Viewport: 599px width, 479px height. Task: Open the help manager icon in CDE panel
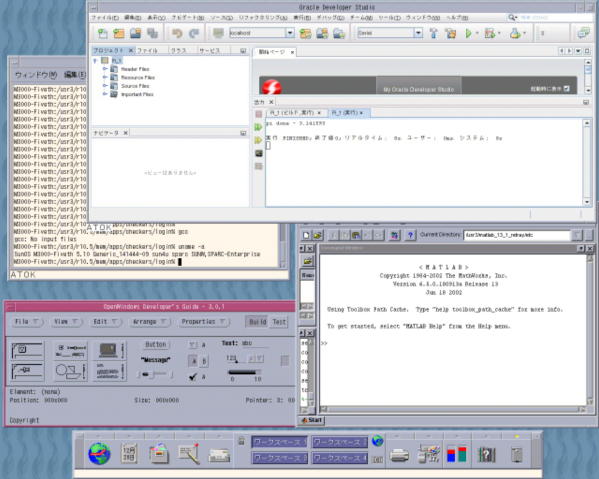point(487,455)
